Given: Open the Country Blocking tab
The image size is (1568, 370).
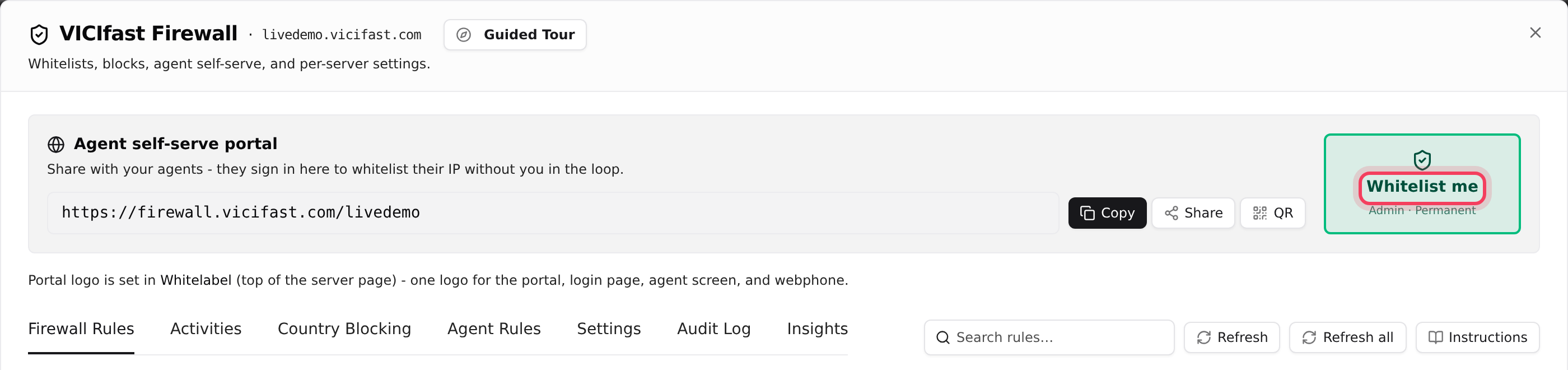Looking at the screenshot, I should [344, 329].
